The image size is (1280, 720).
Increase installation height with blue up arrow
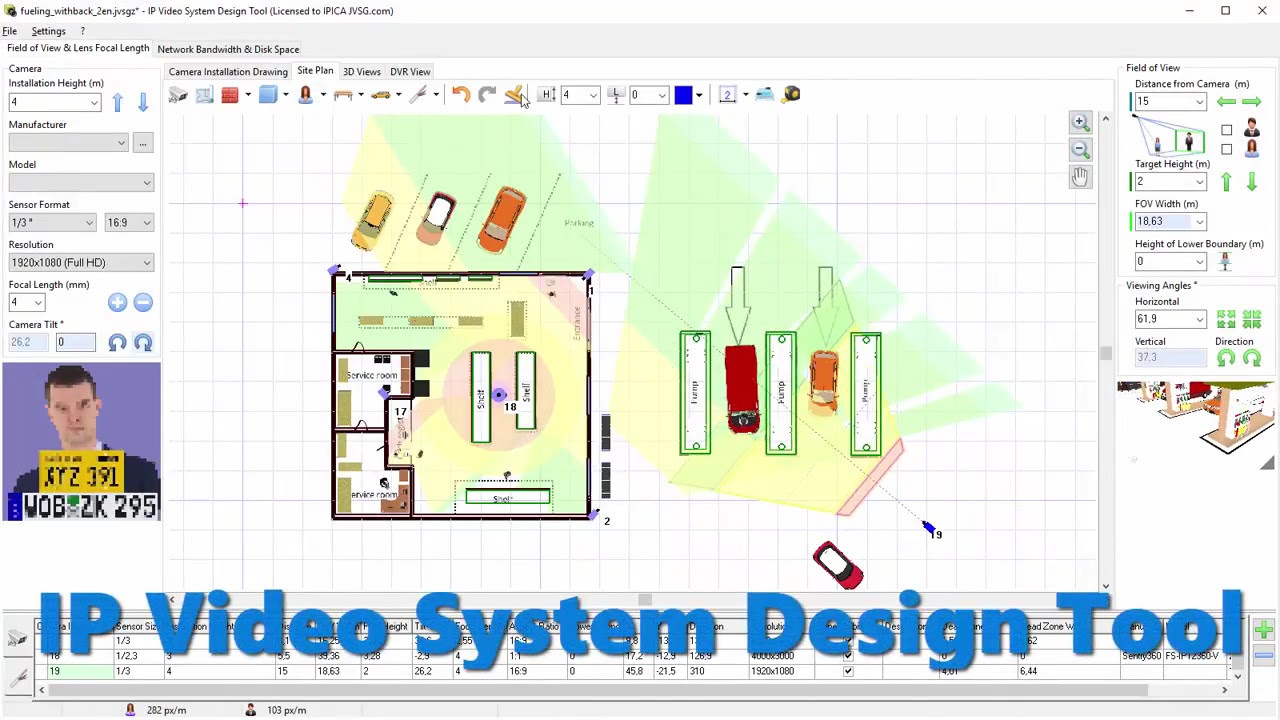pos(118,102)
